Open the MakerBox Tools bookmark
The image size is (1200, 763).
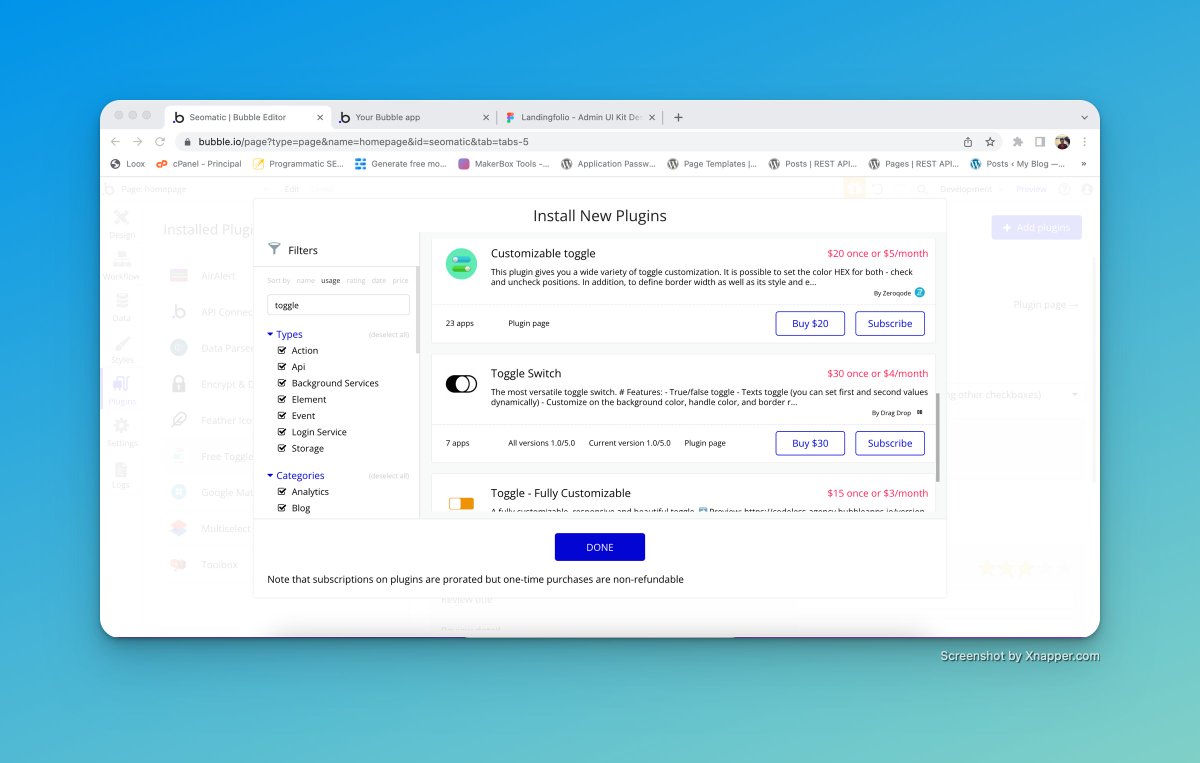coord(503,164)
